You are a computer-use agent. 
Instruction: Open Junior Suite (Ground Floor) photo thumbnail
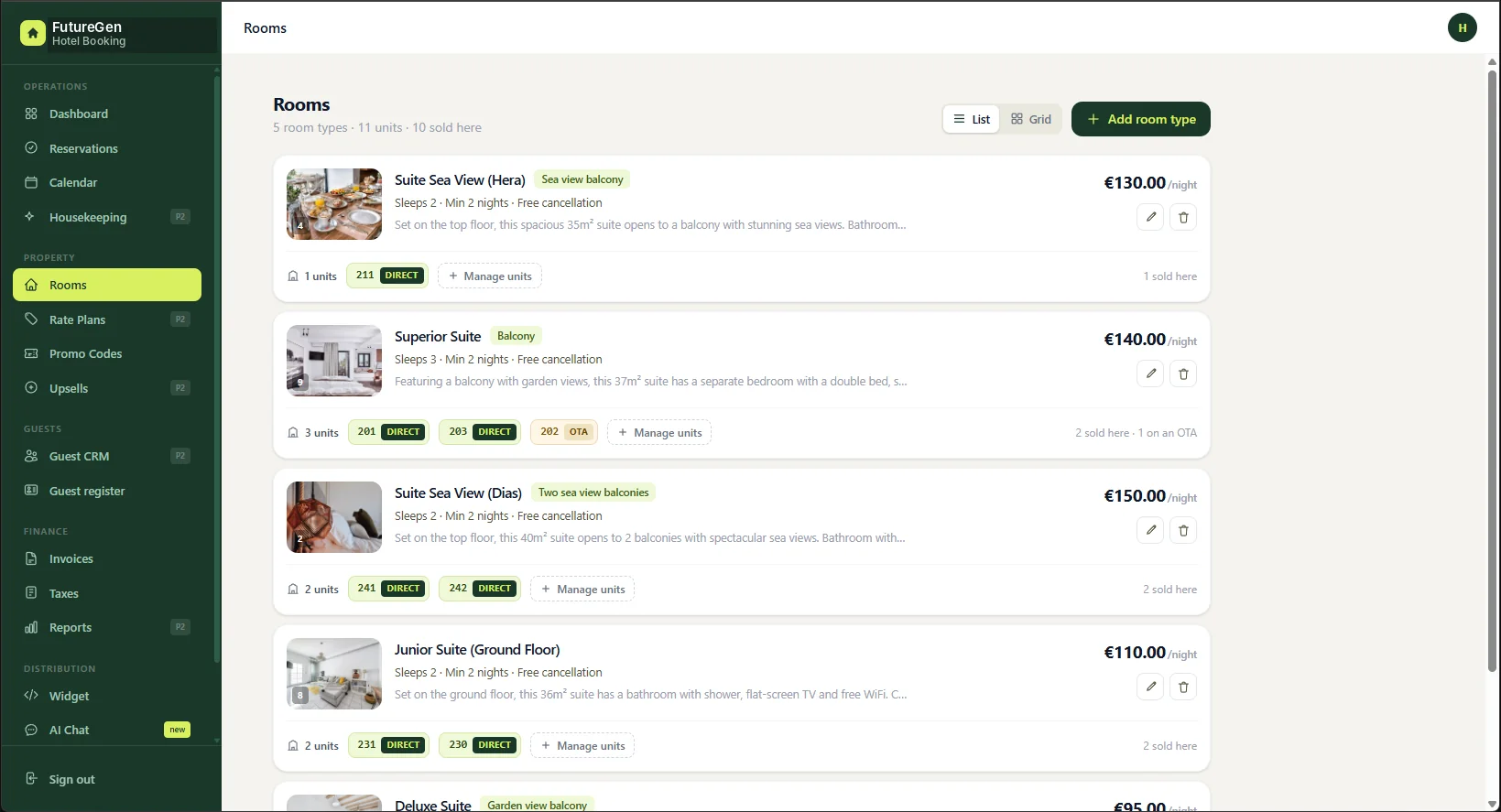[x=334, y=674]
